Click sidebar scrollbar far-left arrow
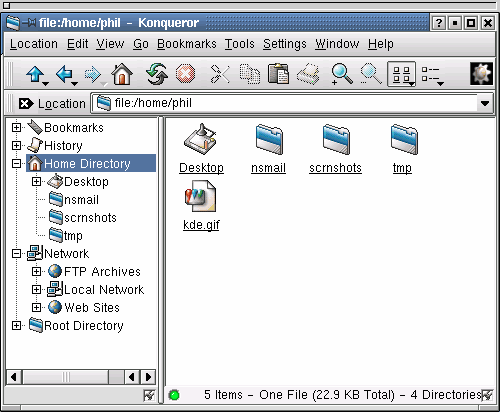500x412 pixels. 14,377
